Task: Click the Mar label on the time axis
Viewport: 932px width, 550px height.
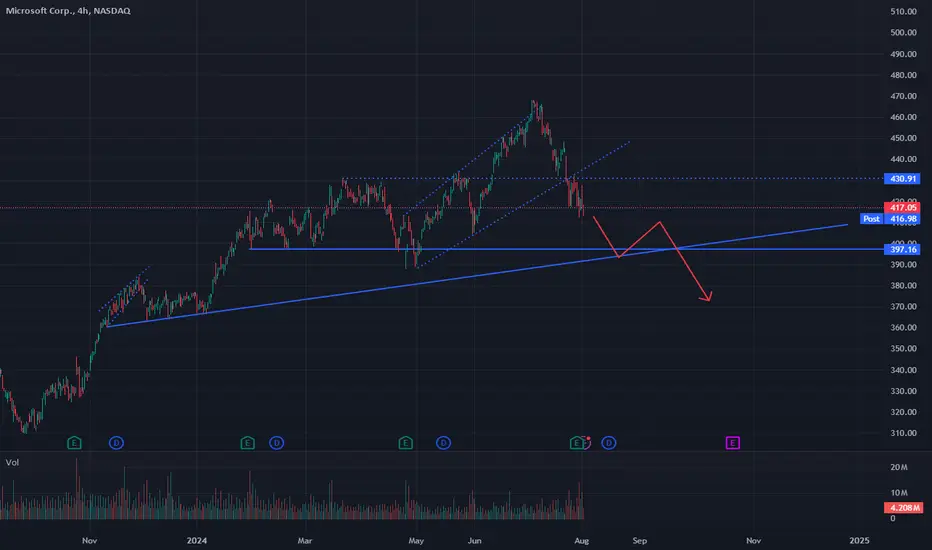Action: [x=305, y=540]
